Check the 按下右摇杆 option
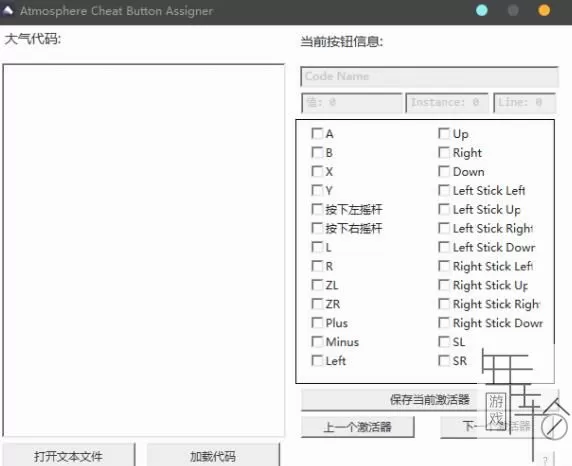Screen dimensions: 572x466 (317, 228)
